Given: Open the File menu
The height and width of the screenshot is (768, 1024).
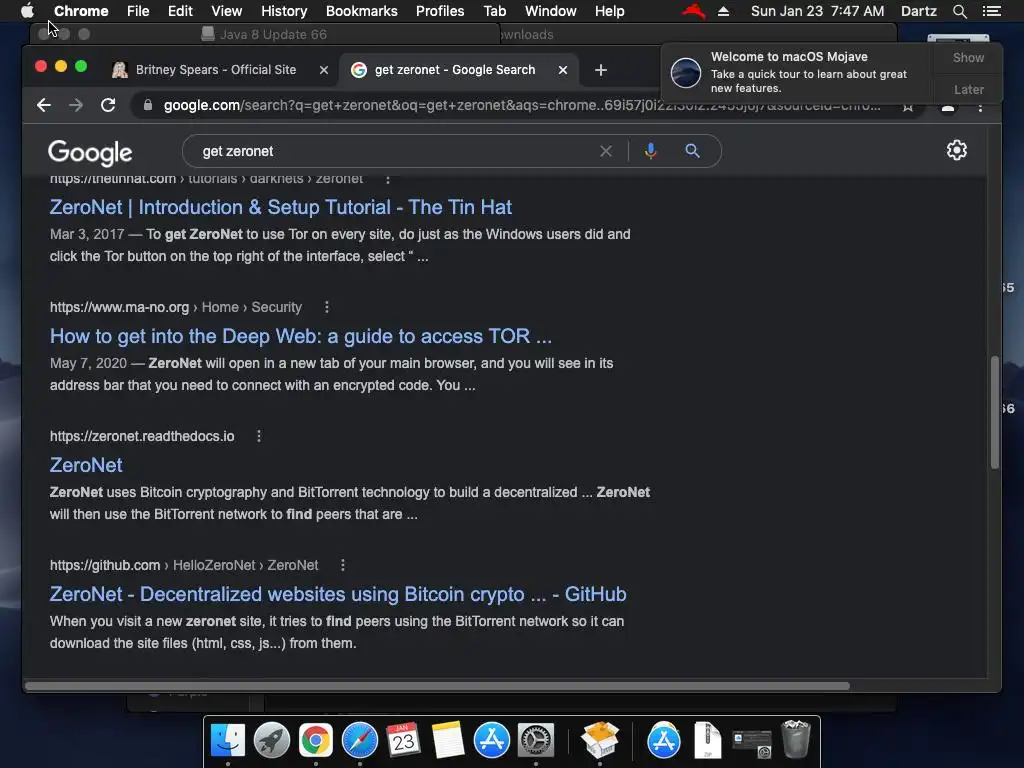Looking at the screenshot, I should [138, 11].
